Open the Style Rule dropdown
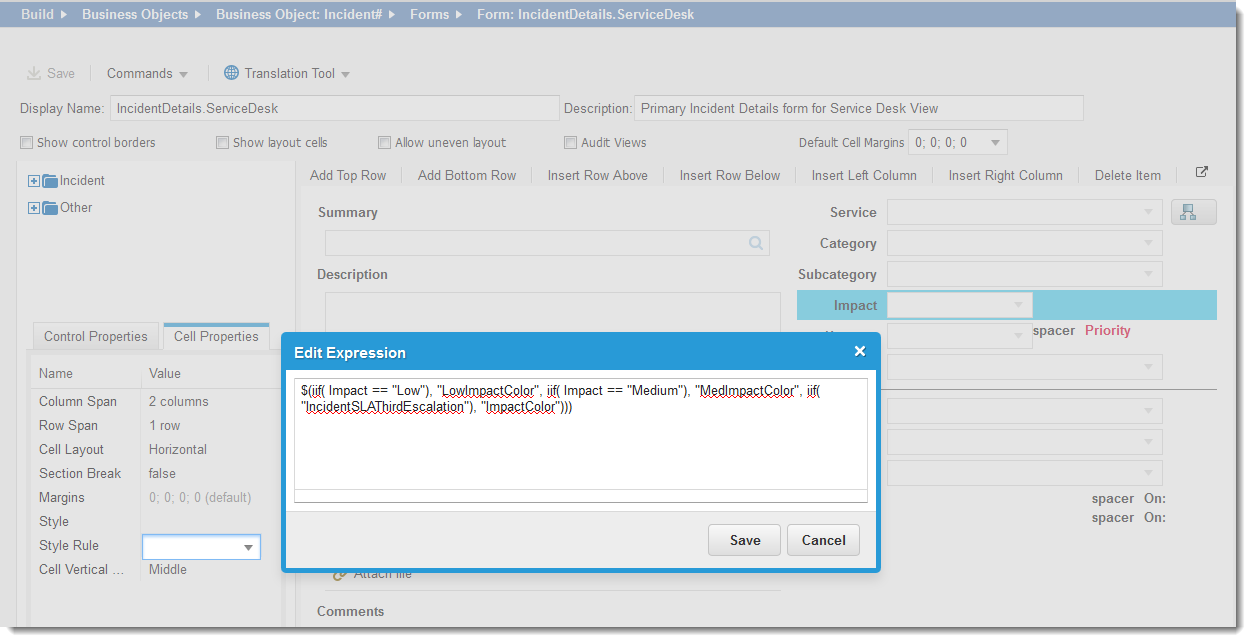Screen dimensions: 1251x642 click(248, 547)
